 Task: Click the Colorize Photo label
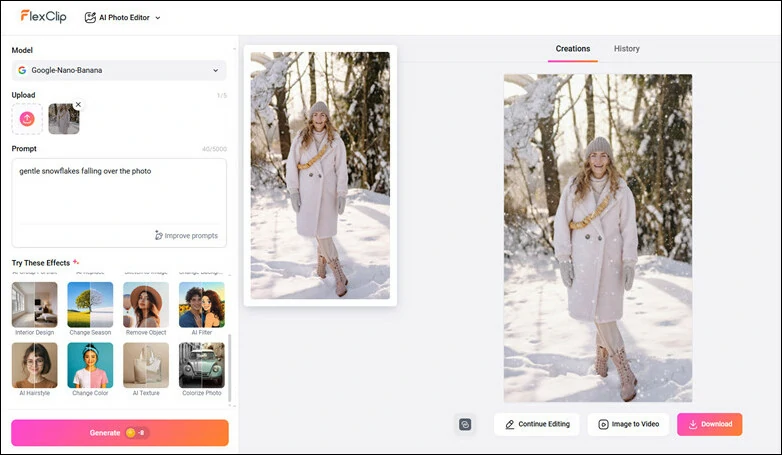[x=202, y=393]
